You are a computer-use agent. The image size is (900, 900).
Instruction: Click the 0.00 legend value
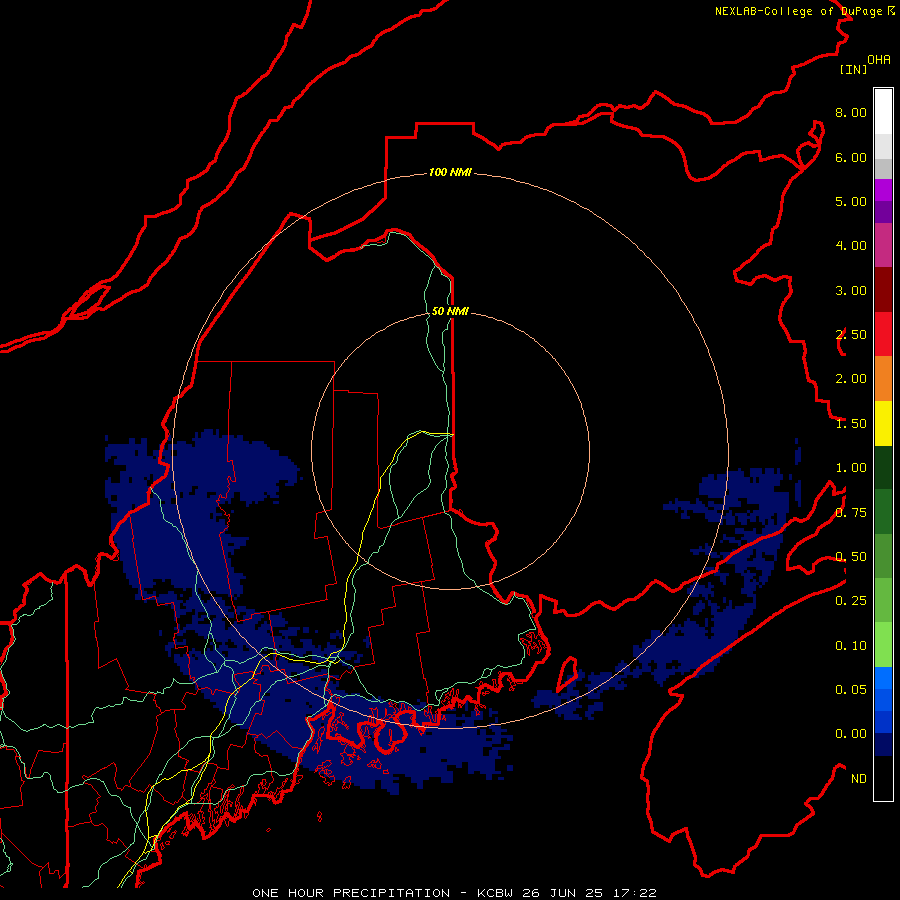(x=851, y=734)
